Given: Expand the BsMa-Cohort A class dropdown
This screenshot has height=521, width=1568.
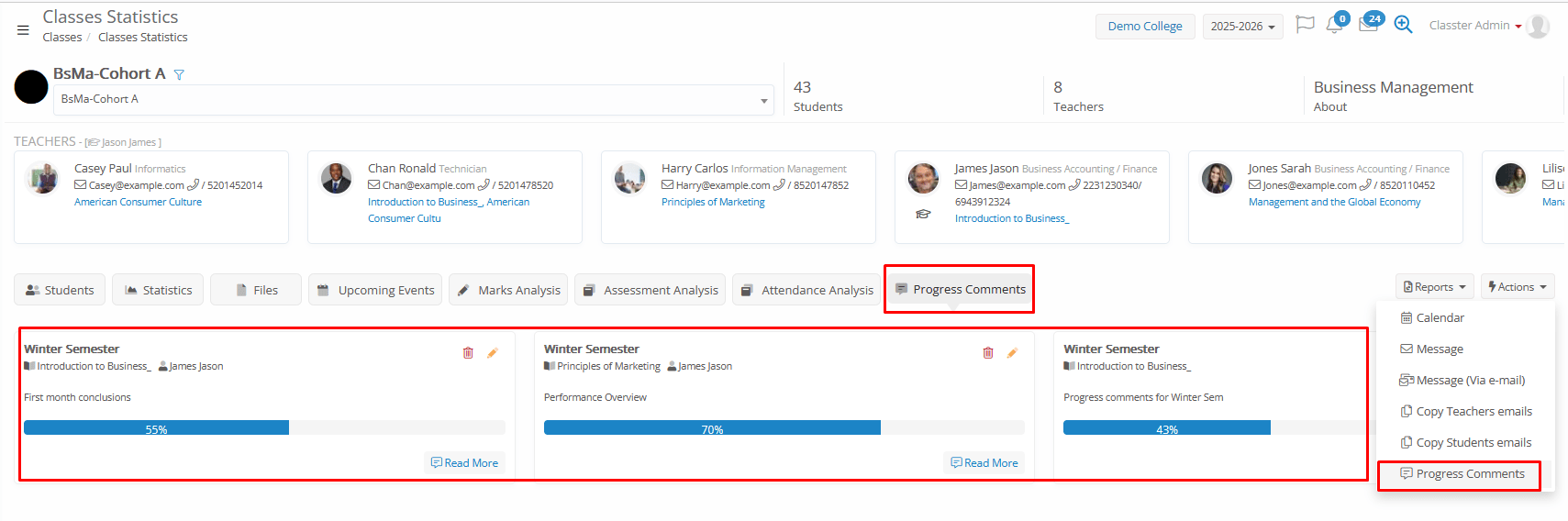Looking at the screenshot, I should [763, 101].
